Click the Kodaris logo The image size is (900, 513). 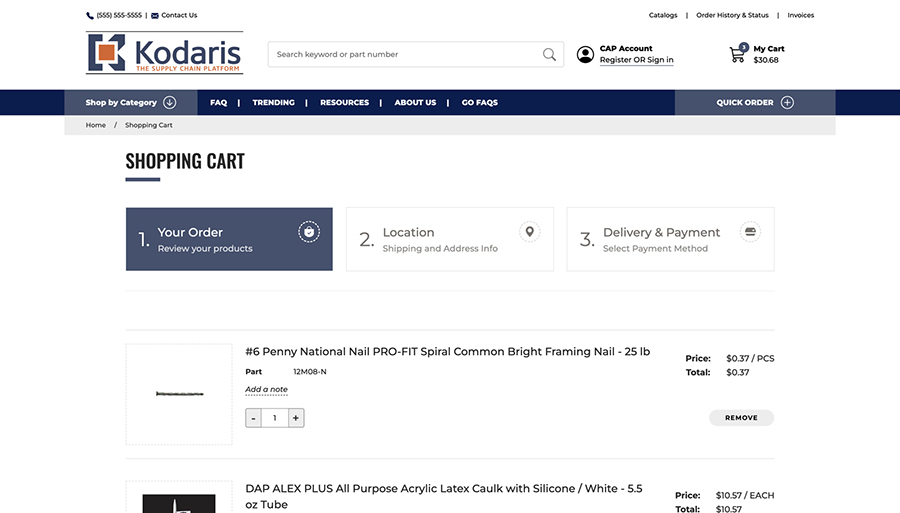click(164, 53)
